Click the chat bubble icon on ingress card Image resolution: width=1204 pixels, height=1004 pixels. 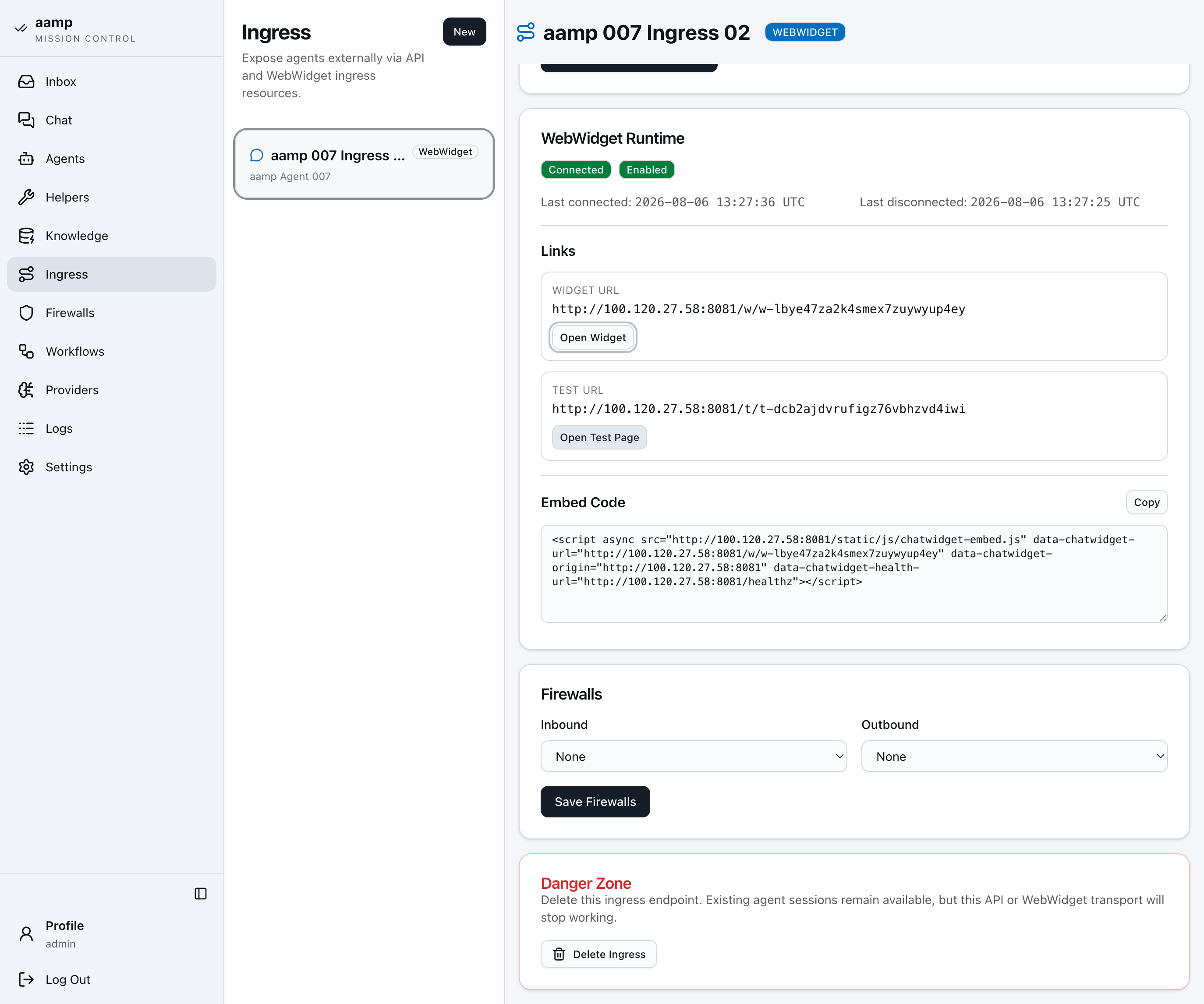(257, 156)
